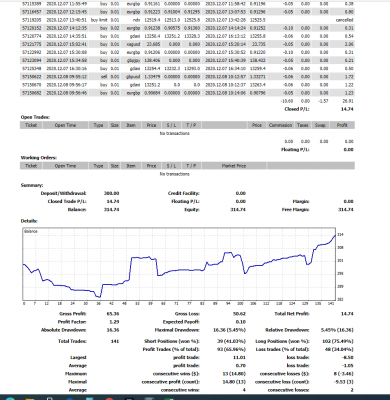Select the cancelled ndx buy limit row

[187, 20]
